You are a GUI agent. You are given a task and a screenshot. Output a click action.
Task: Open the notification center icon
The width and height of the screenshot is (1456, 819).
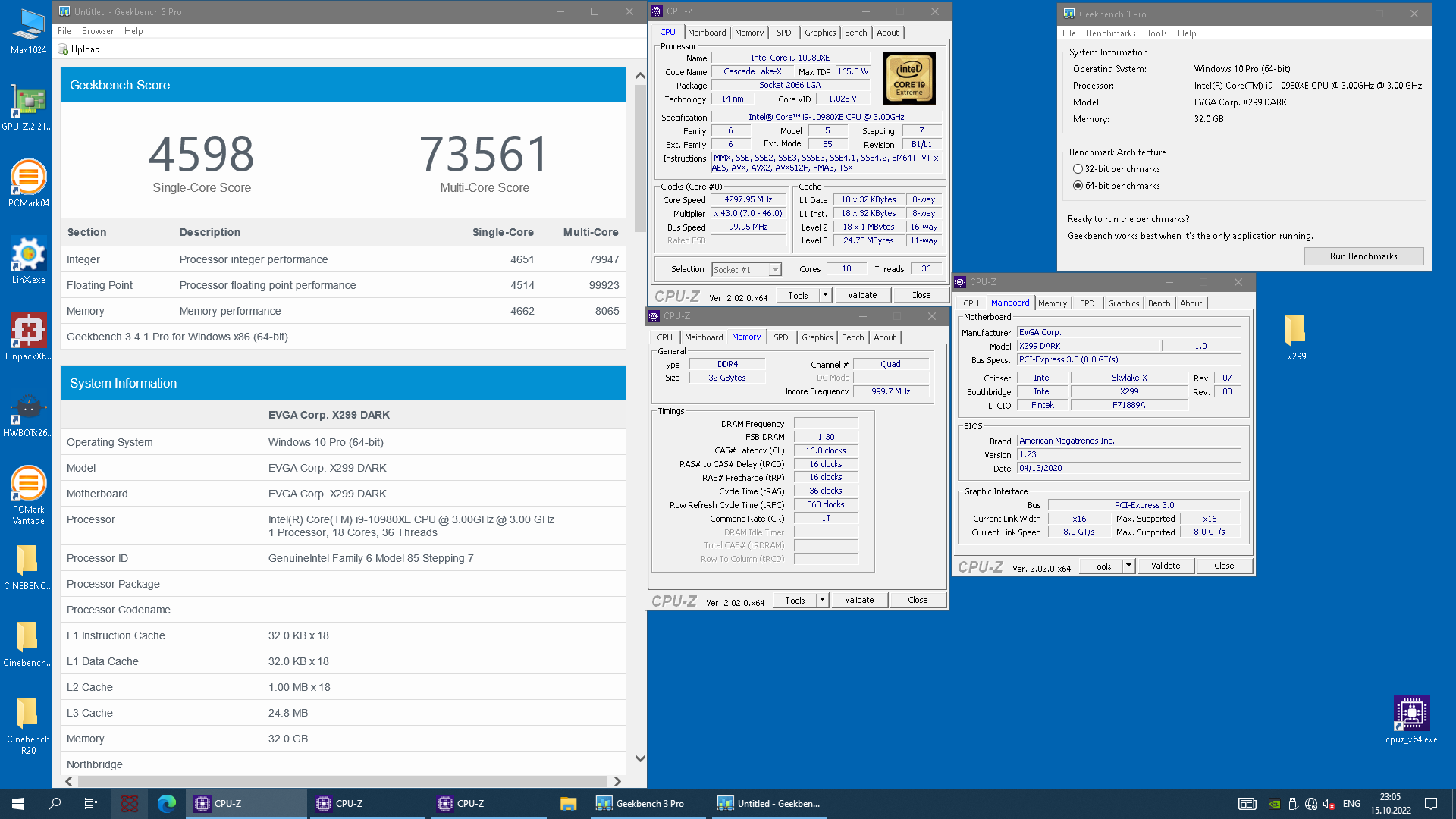(1431, 804)
